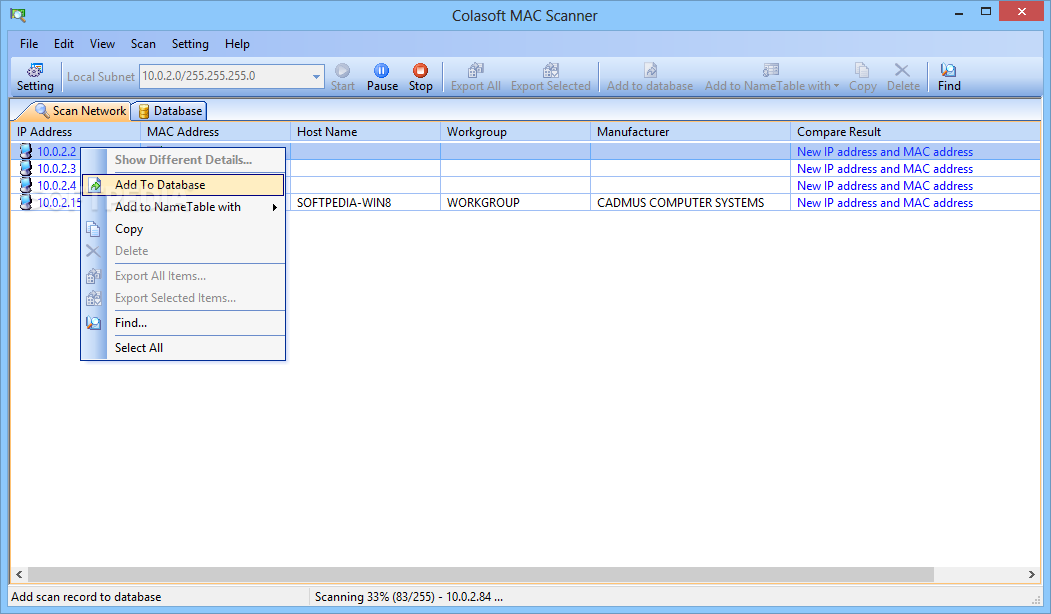The width and height of the screenshot is (1051, 614).
Task: Open the Setting menu
Action: pyautogui.click(x=190, y=44)
